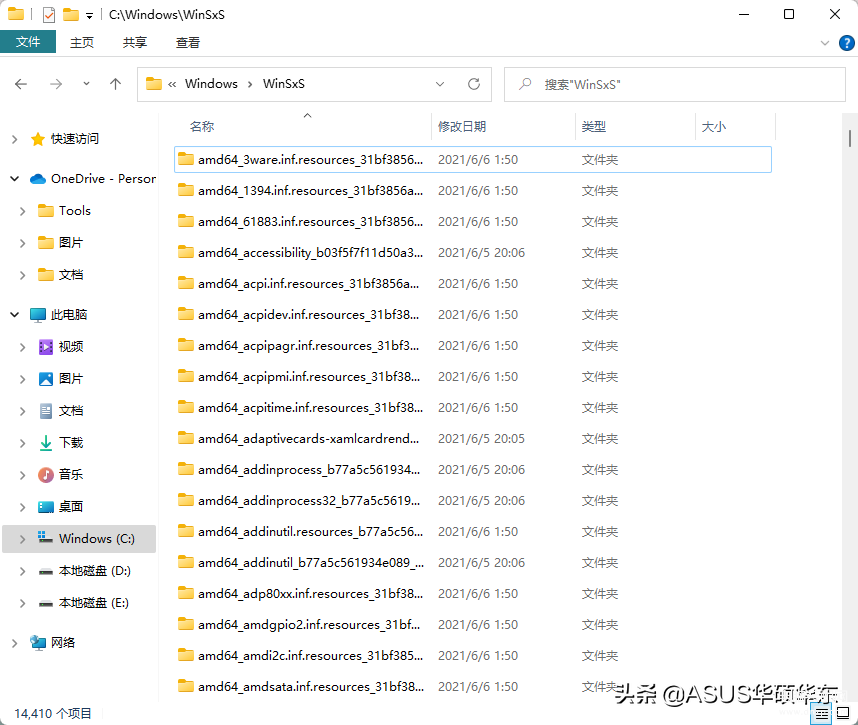Click WinSxS in the address breadcrumb
Viewport: 858px width, 725px height.
point(283,84)
